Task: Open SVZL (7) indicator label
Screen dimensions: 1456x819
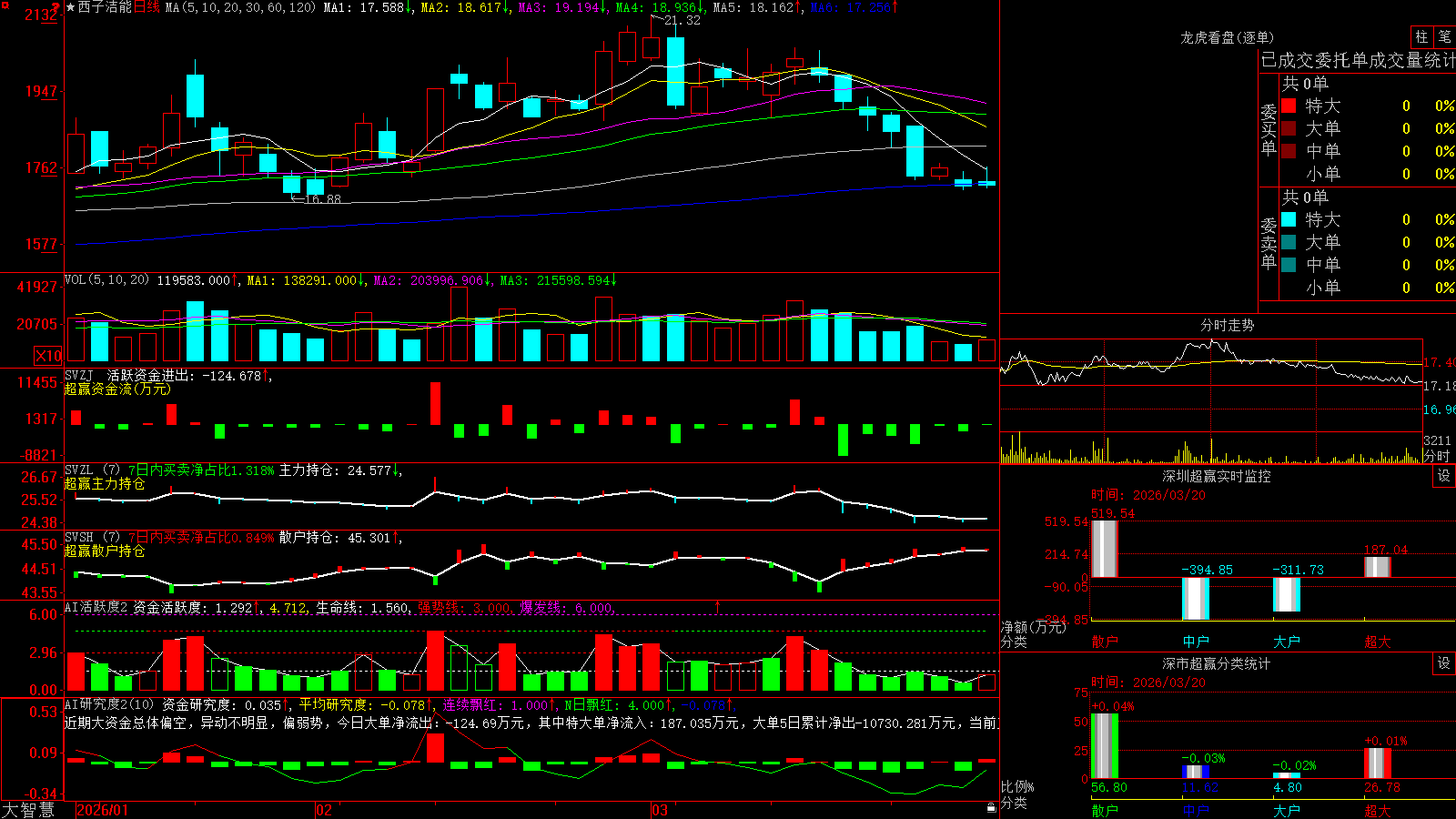Action: click(x=92, y=470)
